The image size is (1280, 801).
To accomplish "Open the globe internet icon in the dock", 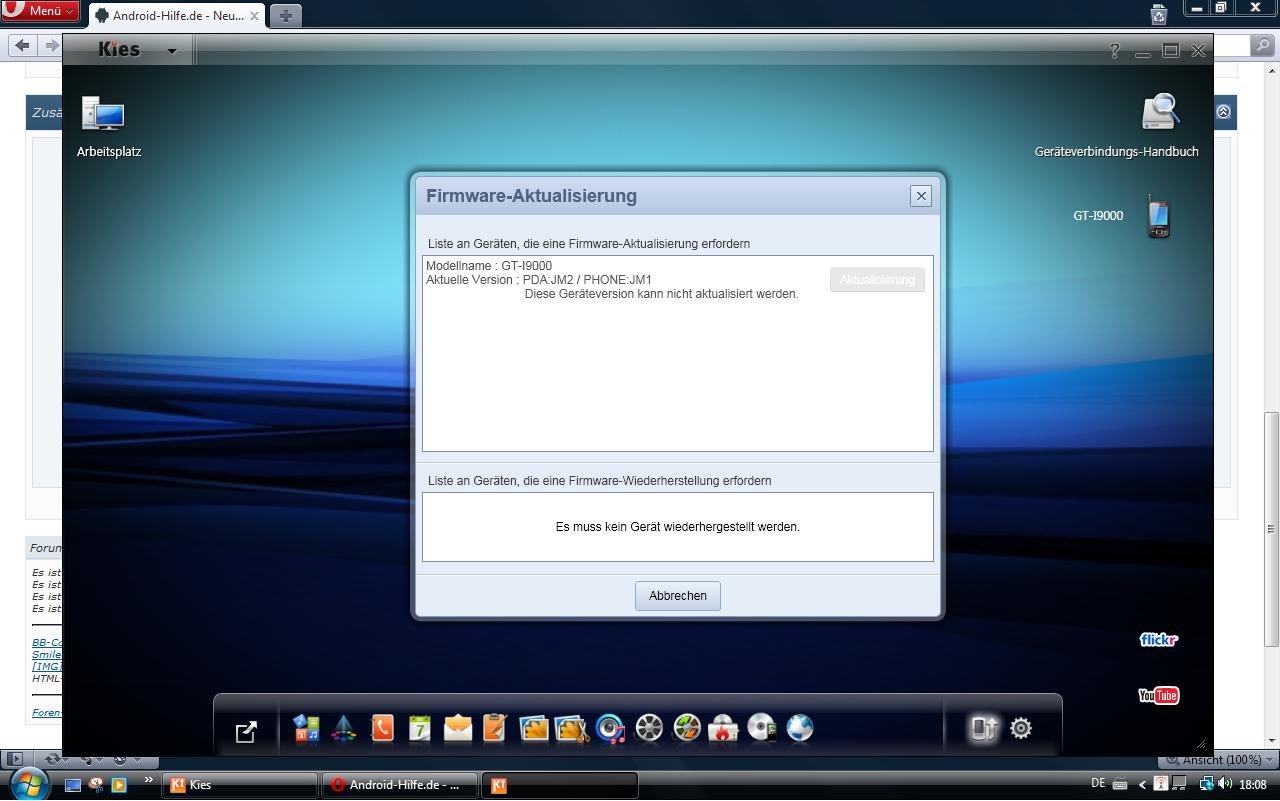I will coord(800,728).
